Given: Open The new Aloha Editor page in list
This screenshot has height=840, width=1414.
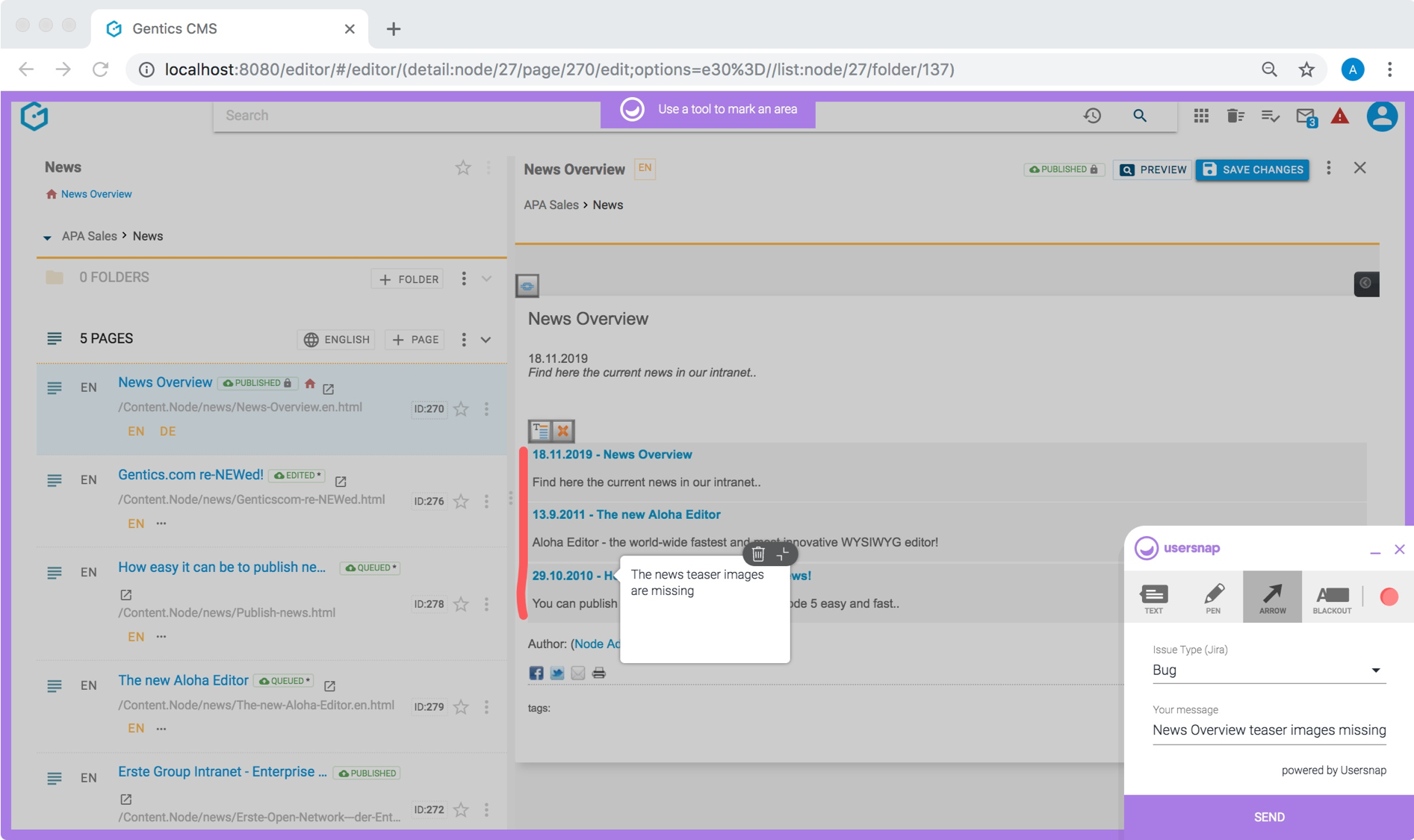Looking at the screenshot, I should [183, 680].
